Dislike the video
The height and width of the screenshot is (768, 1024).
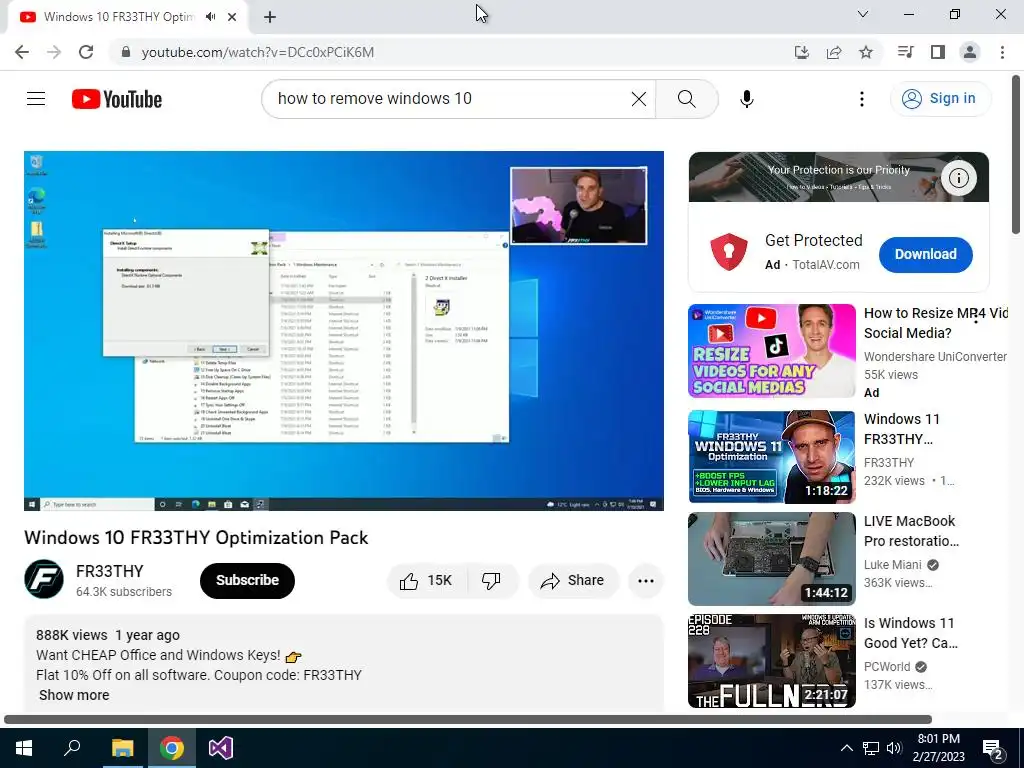[x=491, y=581]
